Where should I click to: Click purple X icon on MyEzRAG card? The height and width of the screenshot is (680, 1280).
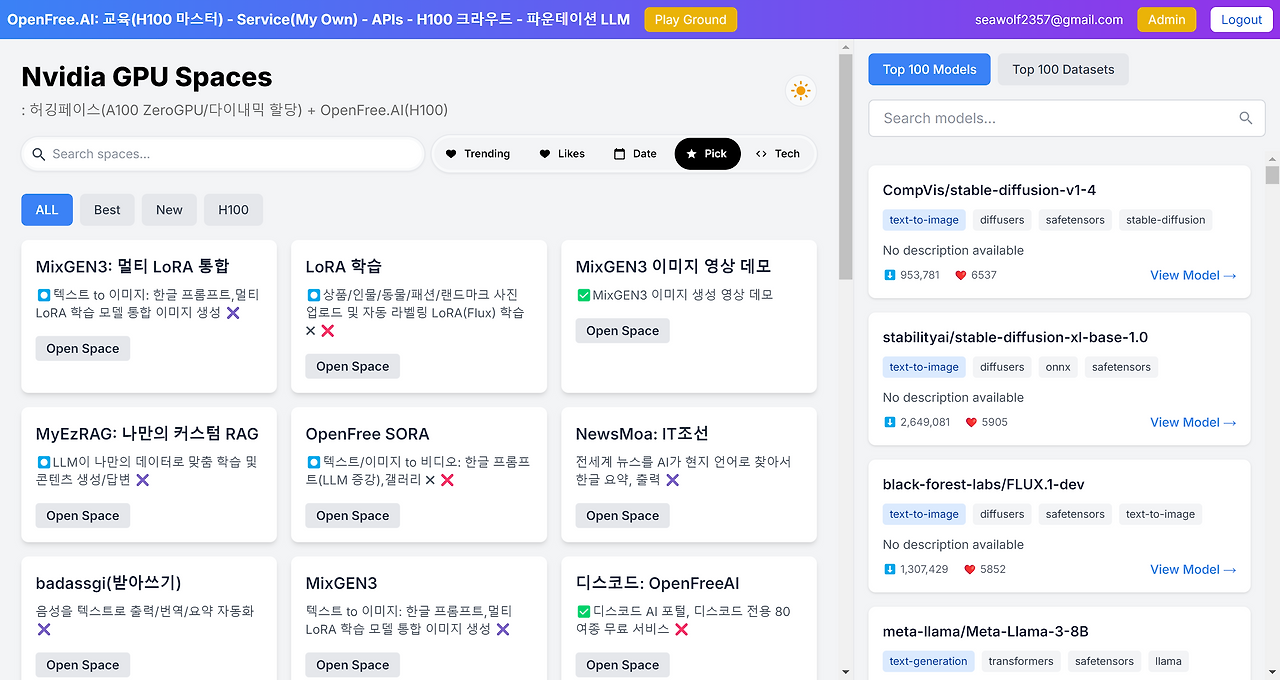(142, 480)
